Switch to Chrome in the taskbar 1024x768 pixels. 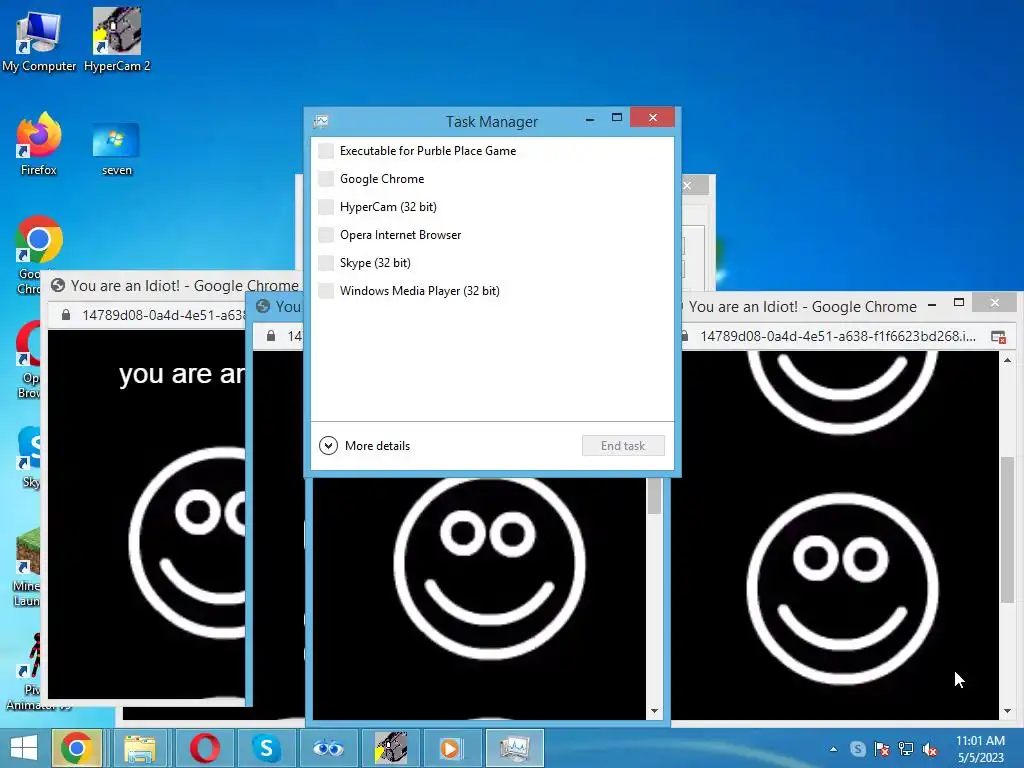(77, 748)
